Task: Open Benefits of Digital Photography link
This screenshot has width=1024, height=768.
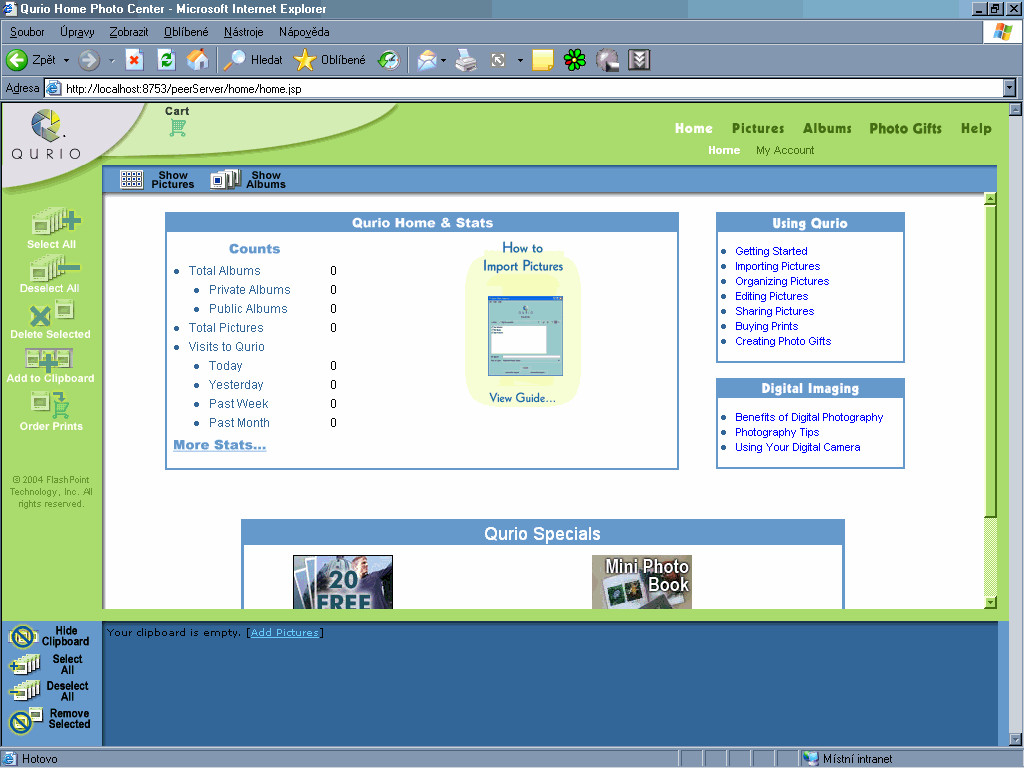Action: point(809,417)
